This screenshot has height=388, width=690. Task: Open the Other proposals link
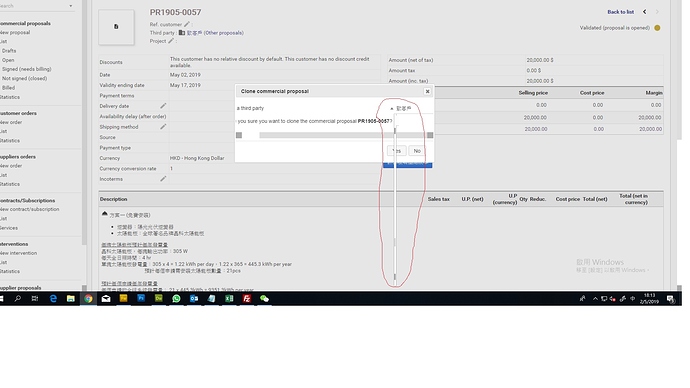[224, 33]
